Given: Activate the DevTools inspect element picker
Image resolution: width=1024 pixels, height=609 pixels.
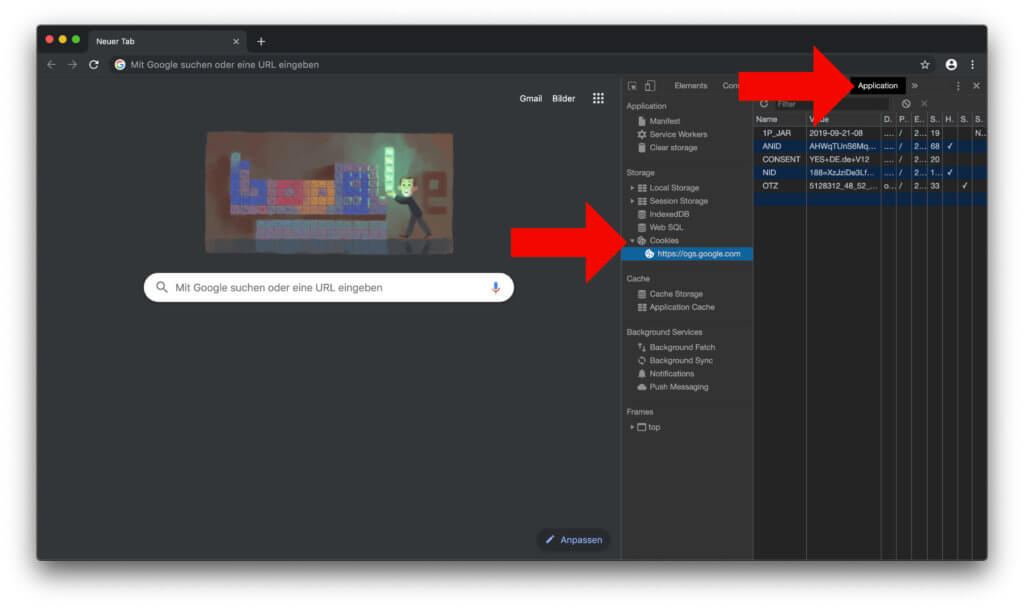Looking at the screenshot, I should click(632, 86).
